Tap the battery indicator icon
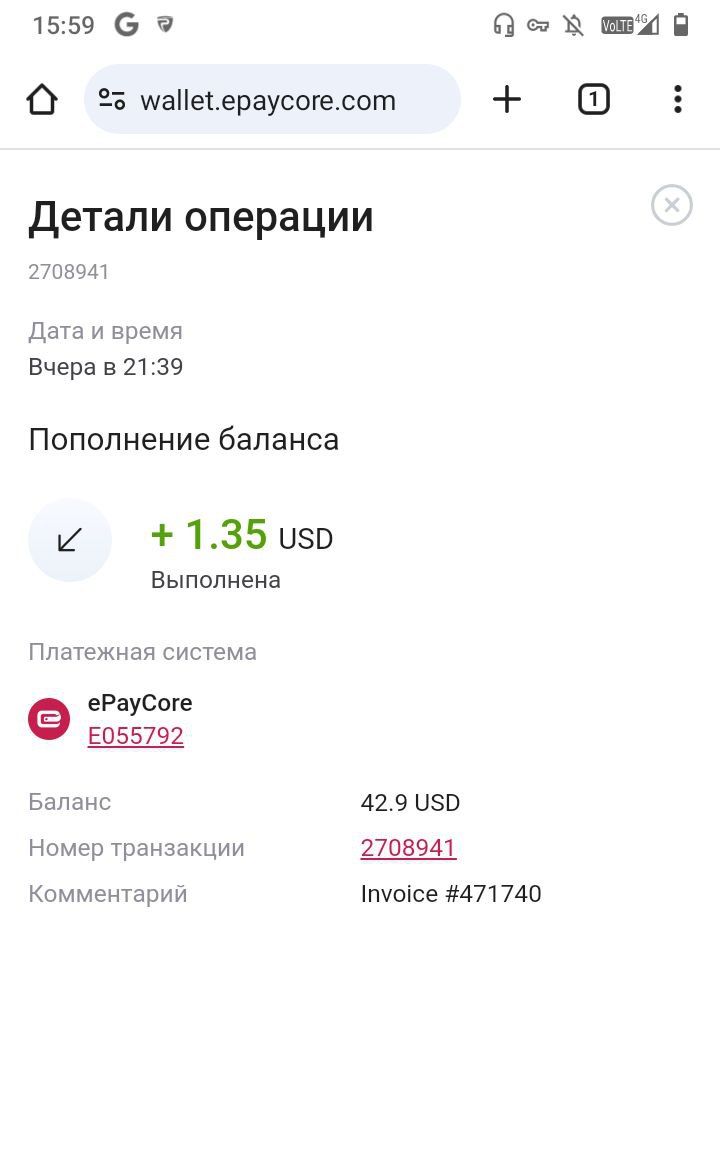The image size is (720, 1170). [x=680, y=25]
